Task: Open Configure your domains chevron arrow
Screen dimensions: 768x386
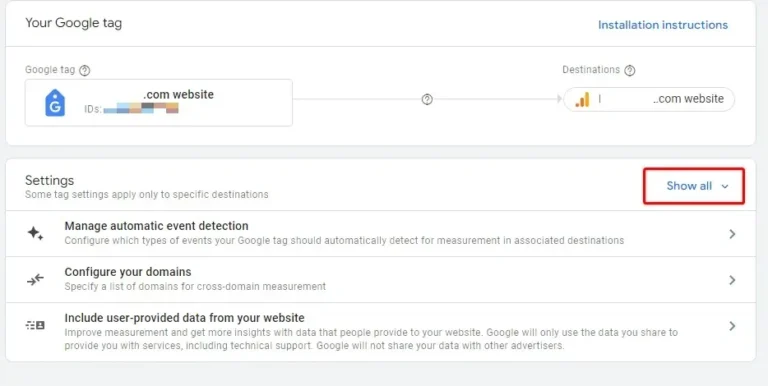Action: (732, 280)
